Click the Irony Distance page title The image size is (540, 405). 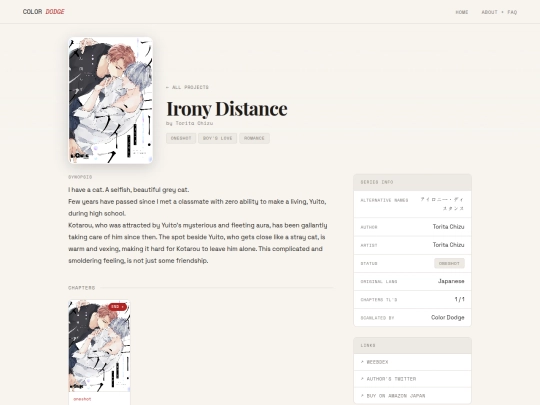click(x=227, y=108)
